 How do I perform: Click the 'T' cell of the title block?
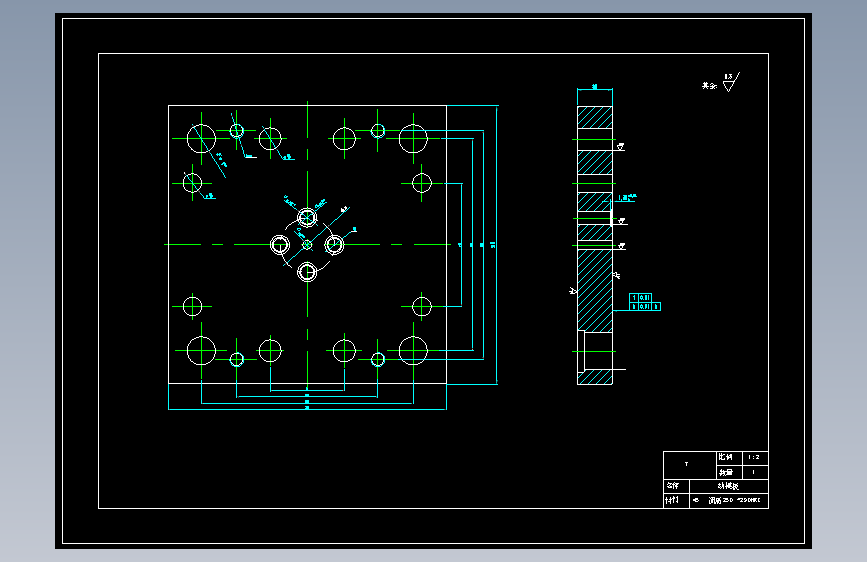690,465
